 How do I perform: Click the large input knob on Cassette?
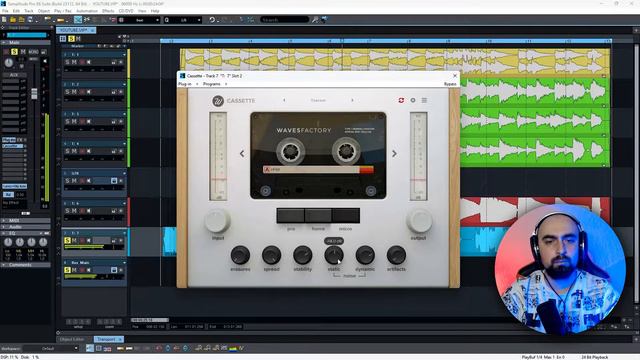point(217,221)
